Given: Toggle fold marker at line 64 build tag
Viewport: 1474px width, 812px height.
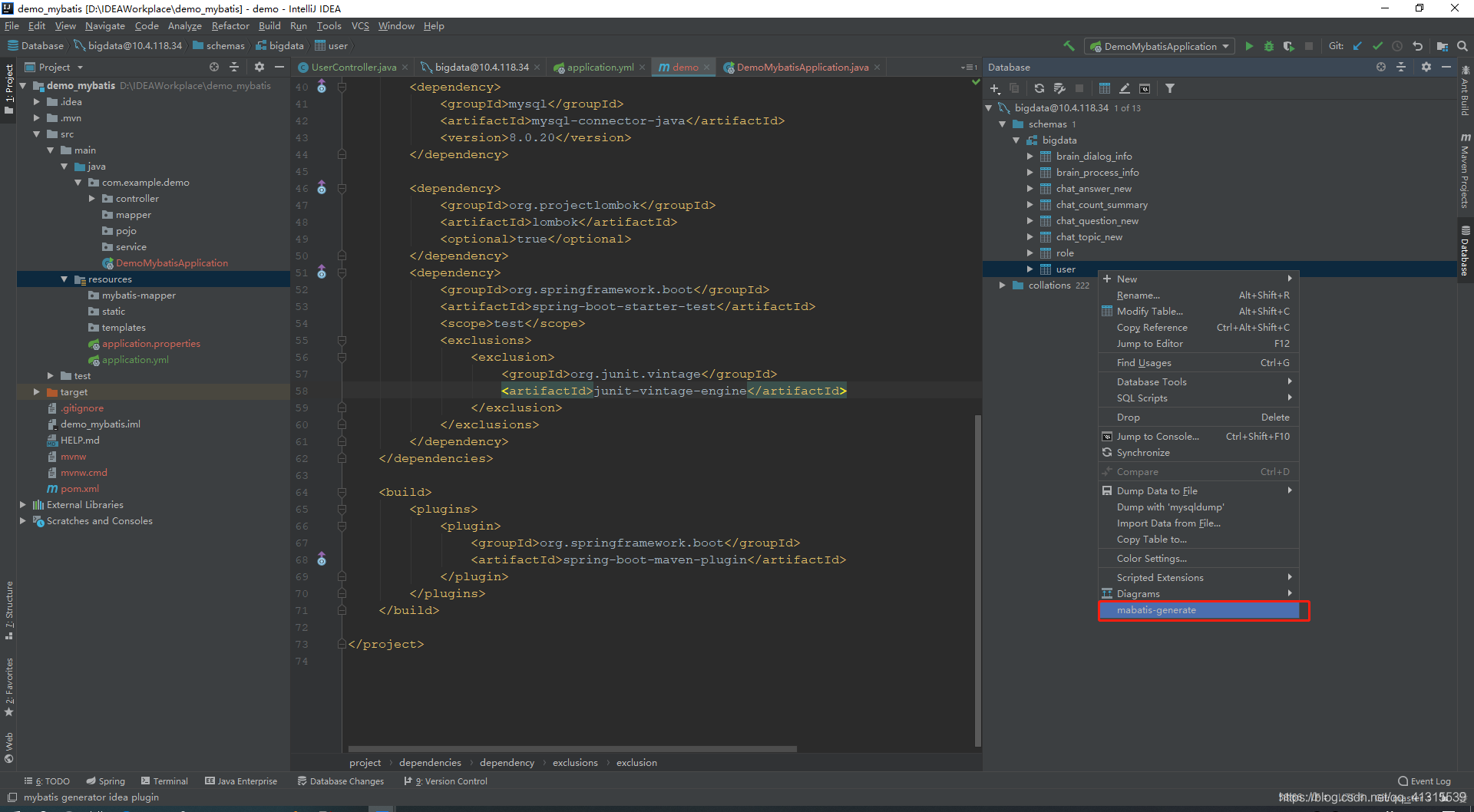Looking at the screenshot, I should coord(342,492).
